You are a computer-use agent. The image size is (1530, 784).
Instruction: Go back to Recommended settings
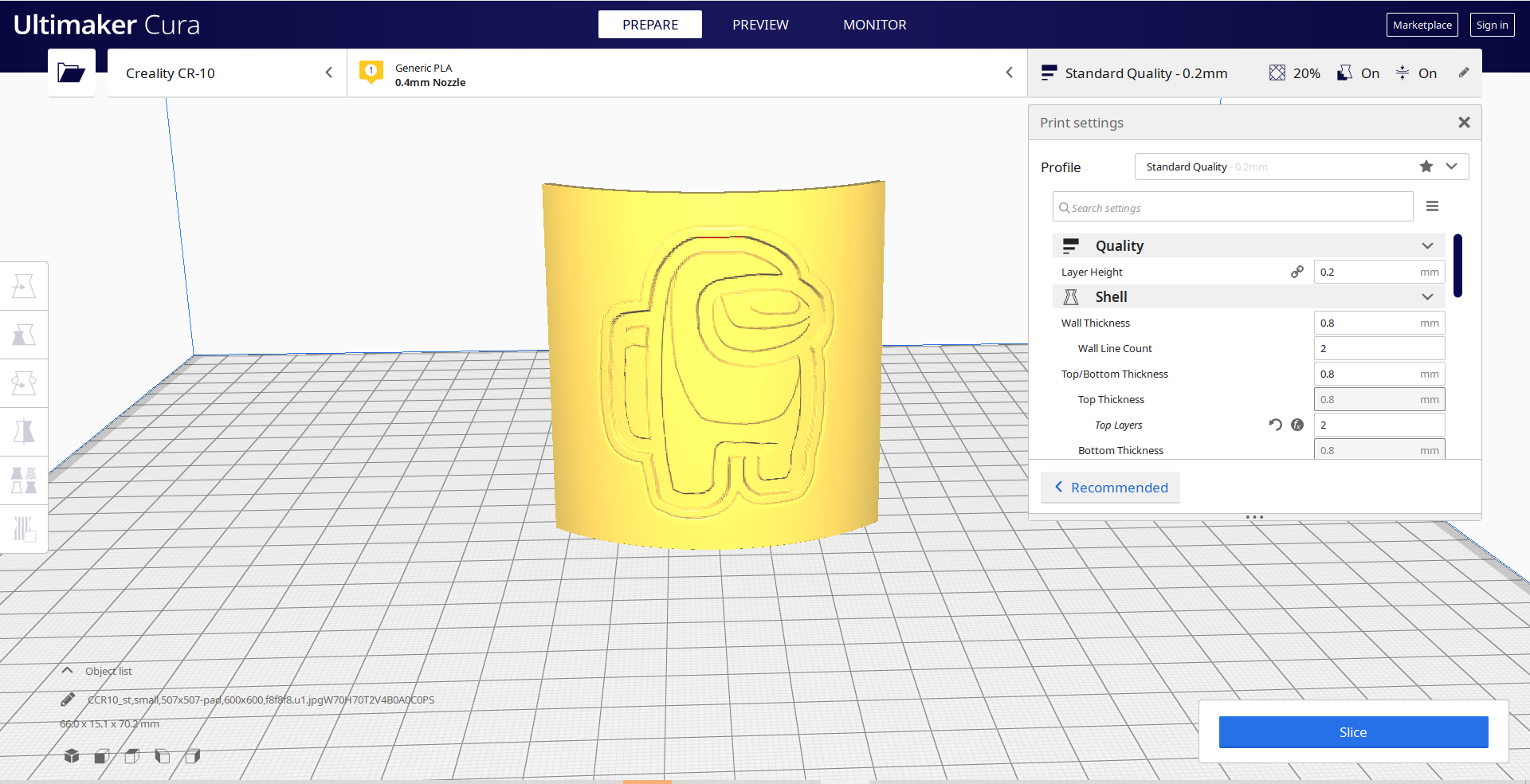[1111, 488]
